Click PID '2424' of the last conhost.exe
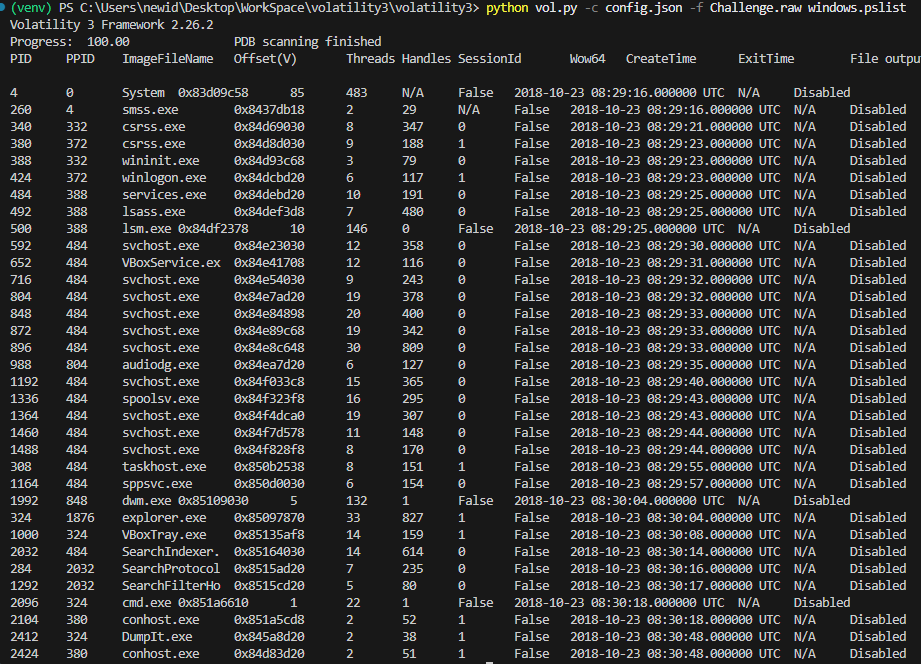Image resolution: width=921 pixels, height=664 pixels. tap(24, 654)
